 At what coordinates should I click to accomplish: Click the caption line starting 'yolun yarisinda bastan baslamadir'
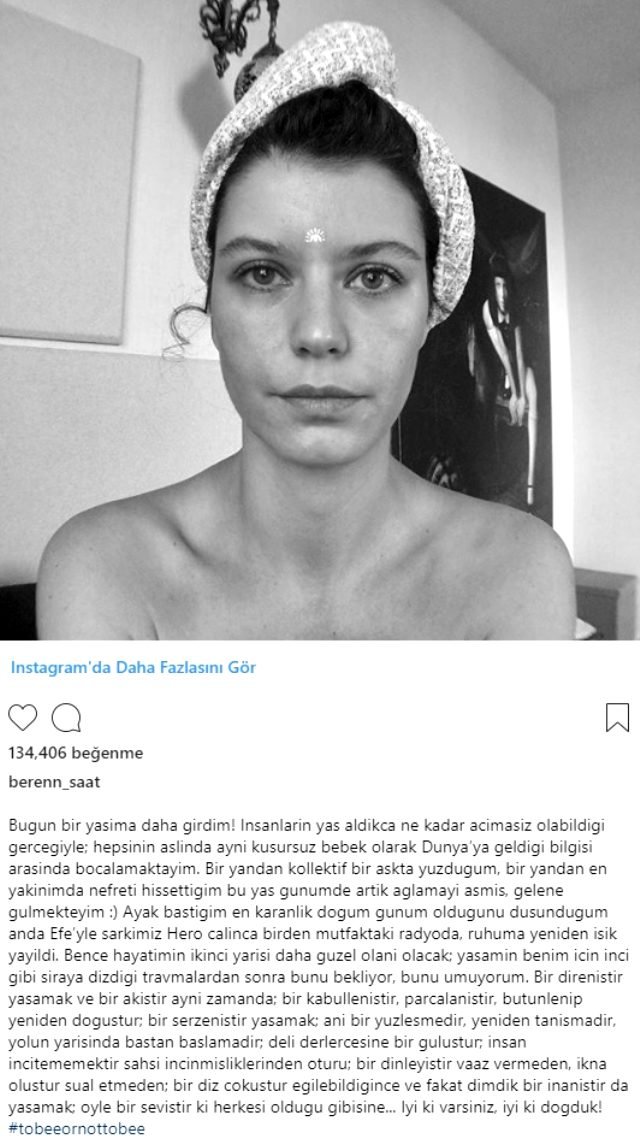click(267, 1042)
